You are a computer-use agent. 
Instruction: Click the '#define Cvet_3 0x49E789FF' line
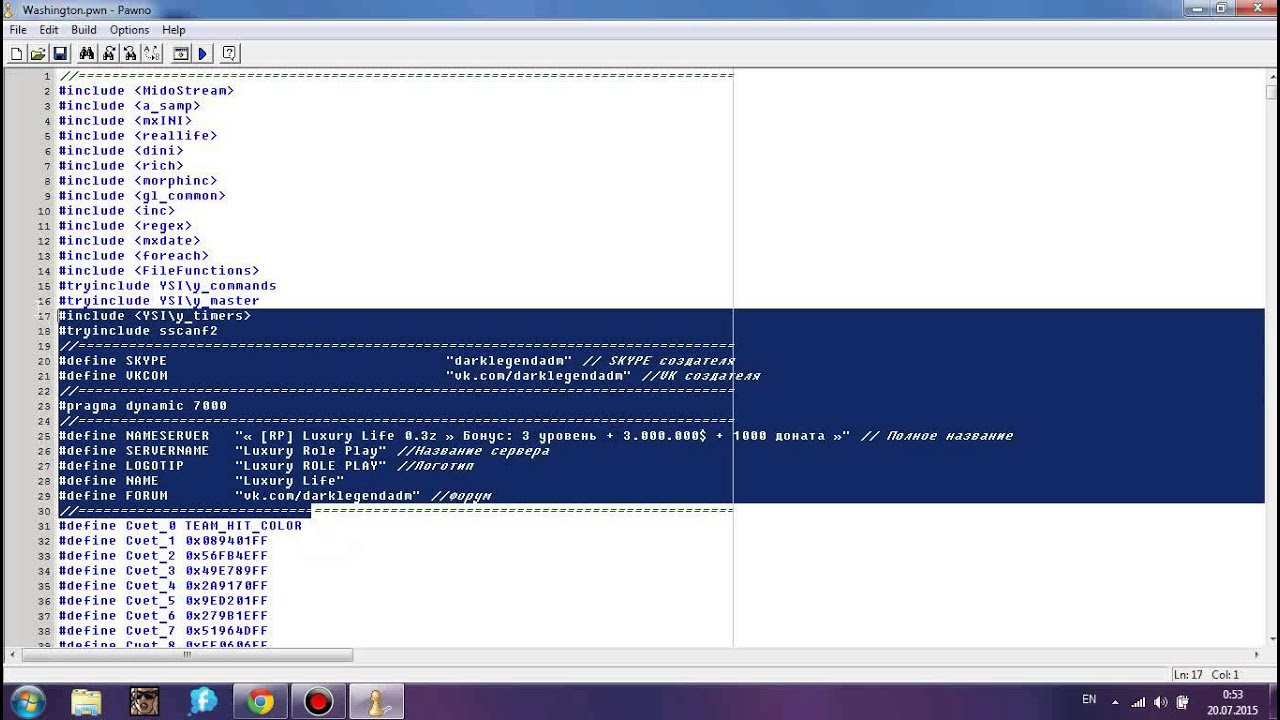click(x=163, y=571)
